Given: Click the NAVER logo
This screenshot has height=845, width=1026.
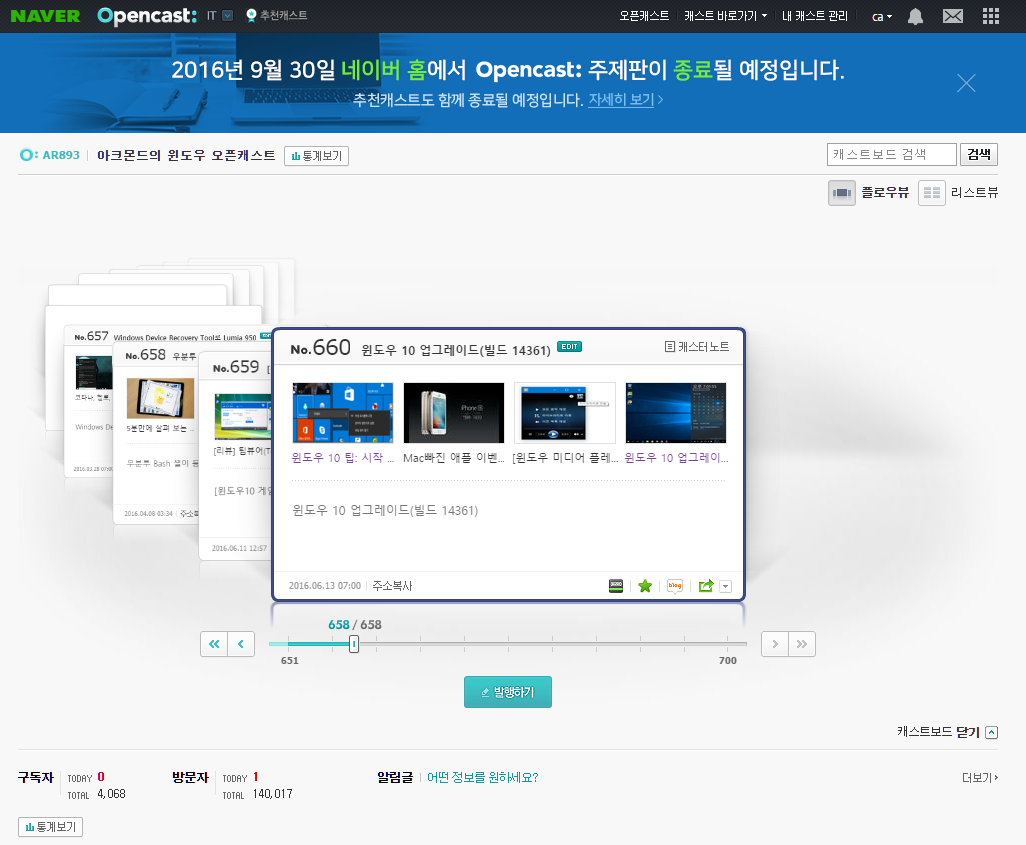Looking at the screenshot, I should [x=45, y=16].
